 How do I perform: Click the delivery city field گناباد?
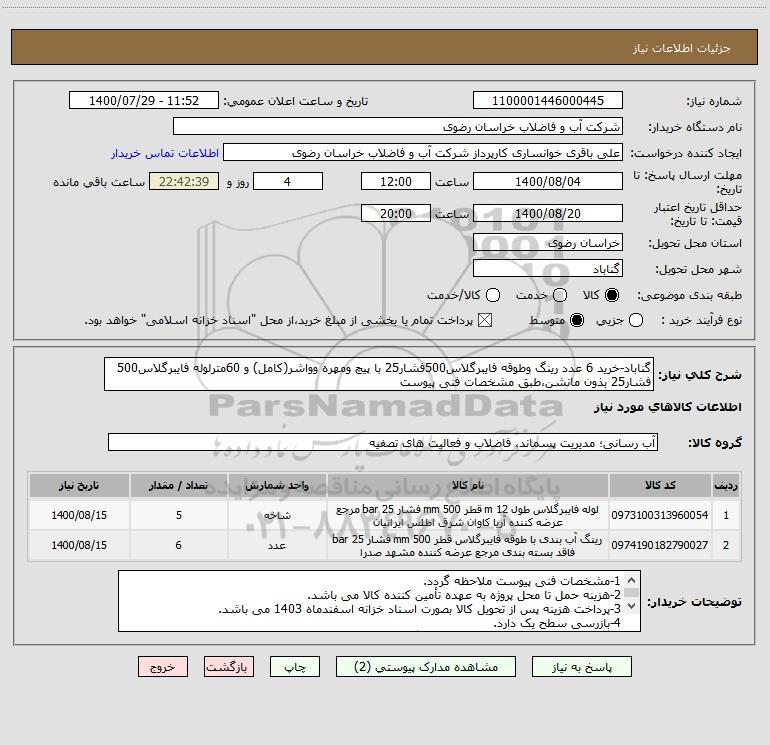pyautogui.click(x=548, y=269)
